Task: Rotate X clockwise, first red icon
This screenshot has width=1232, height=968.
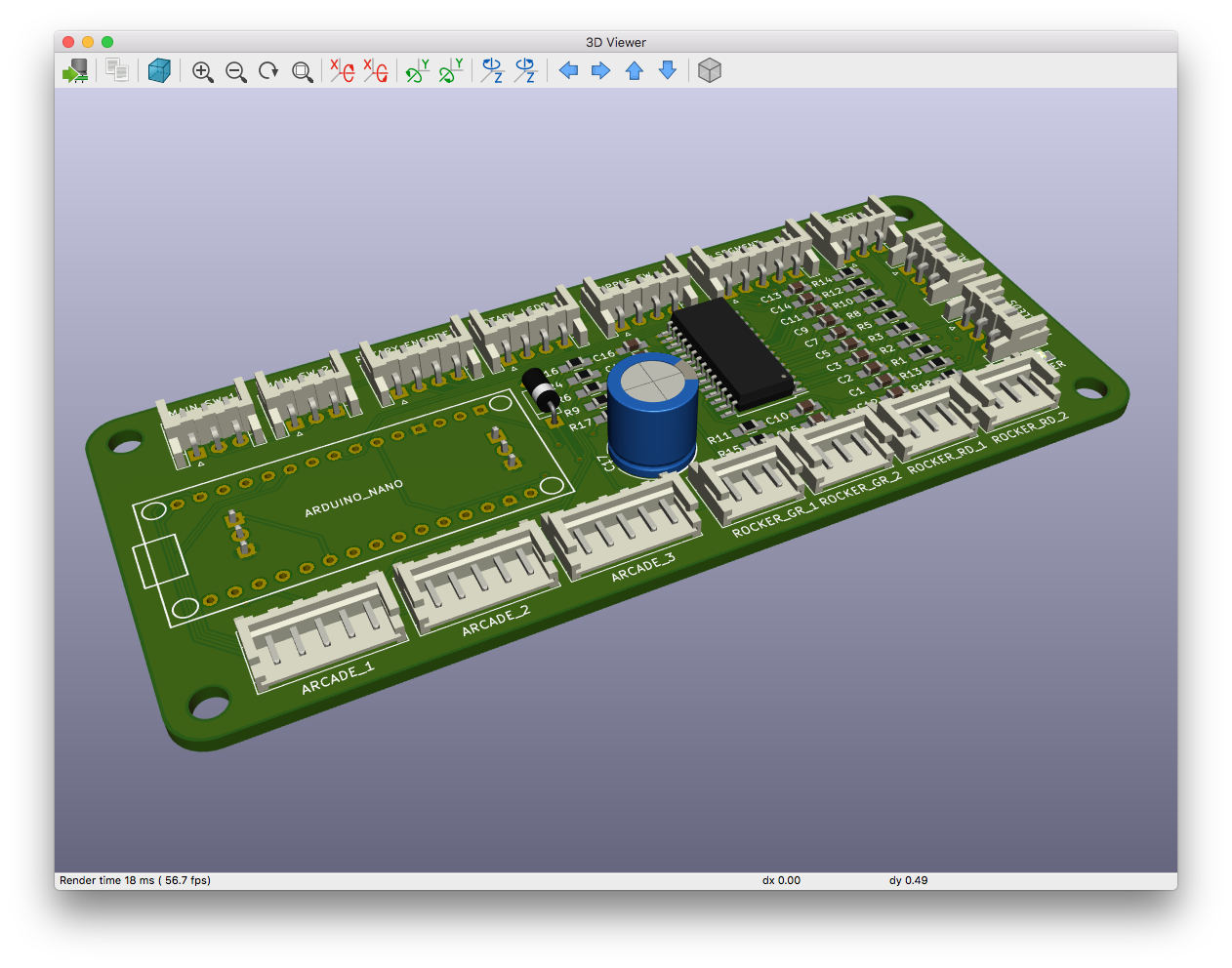Action: [x=342, y=71]
